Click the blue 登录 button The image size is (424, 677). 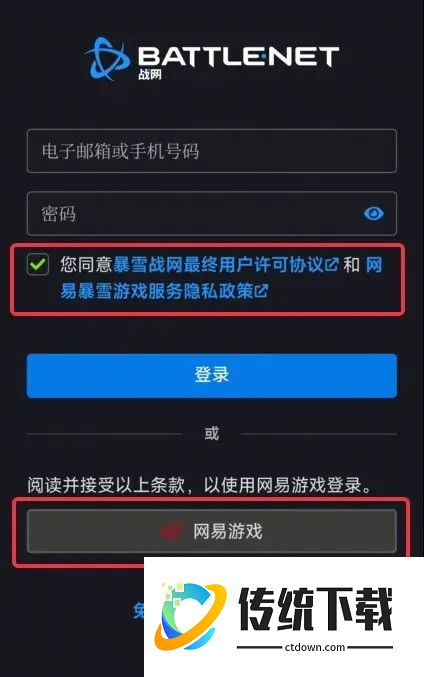pyautogui.click(x=212, y=375)
